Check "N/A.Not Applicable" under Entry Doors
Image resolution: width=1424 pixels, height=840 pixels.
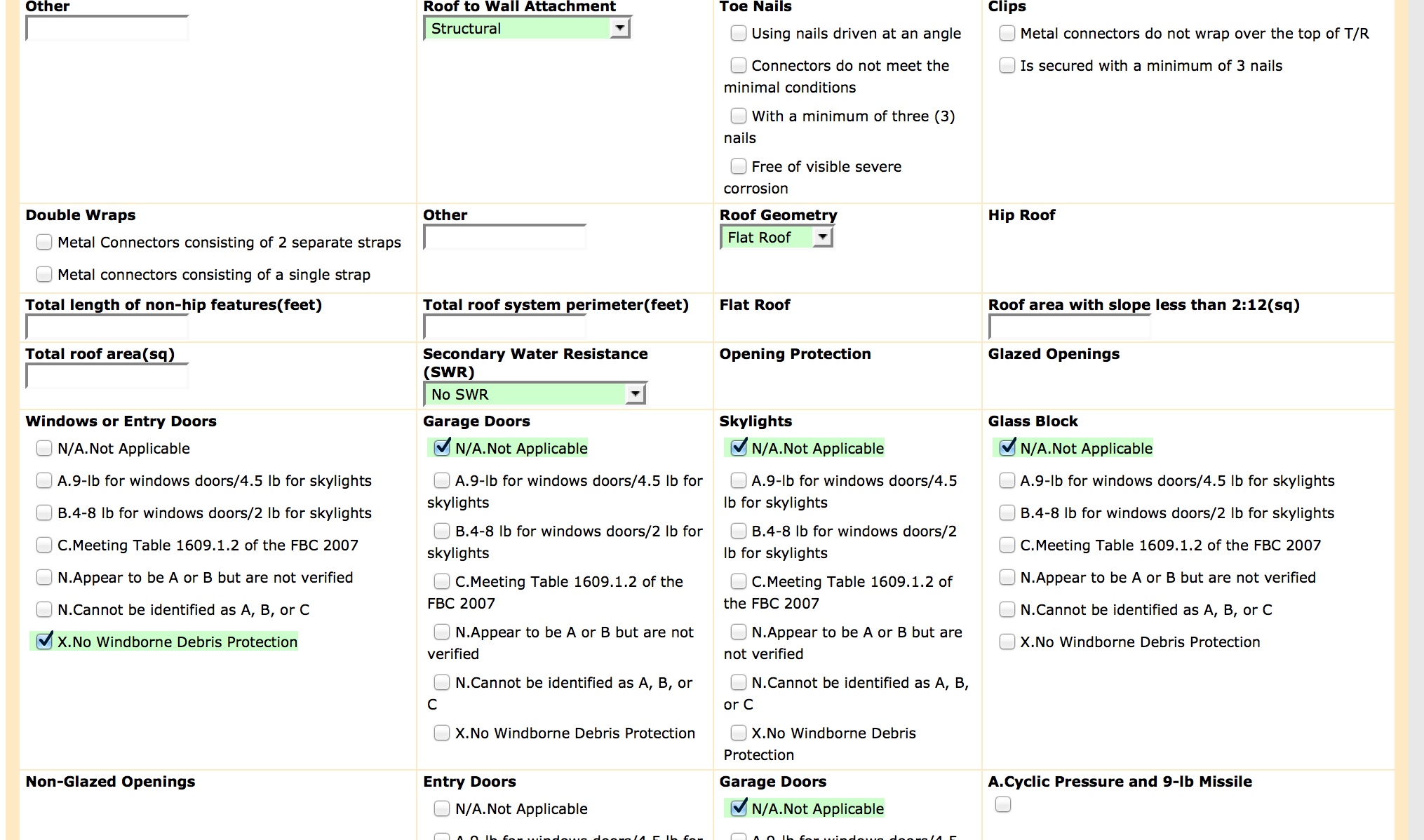pyautogui.click(x=442, y=808)
